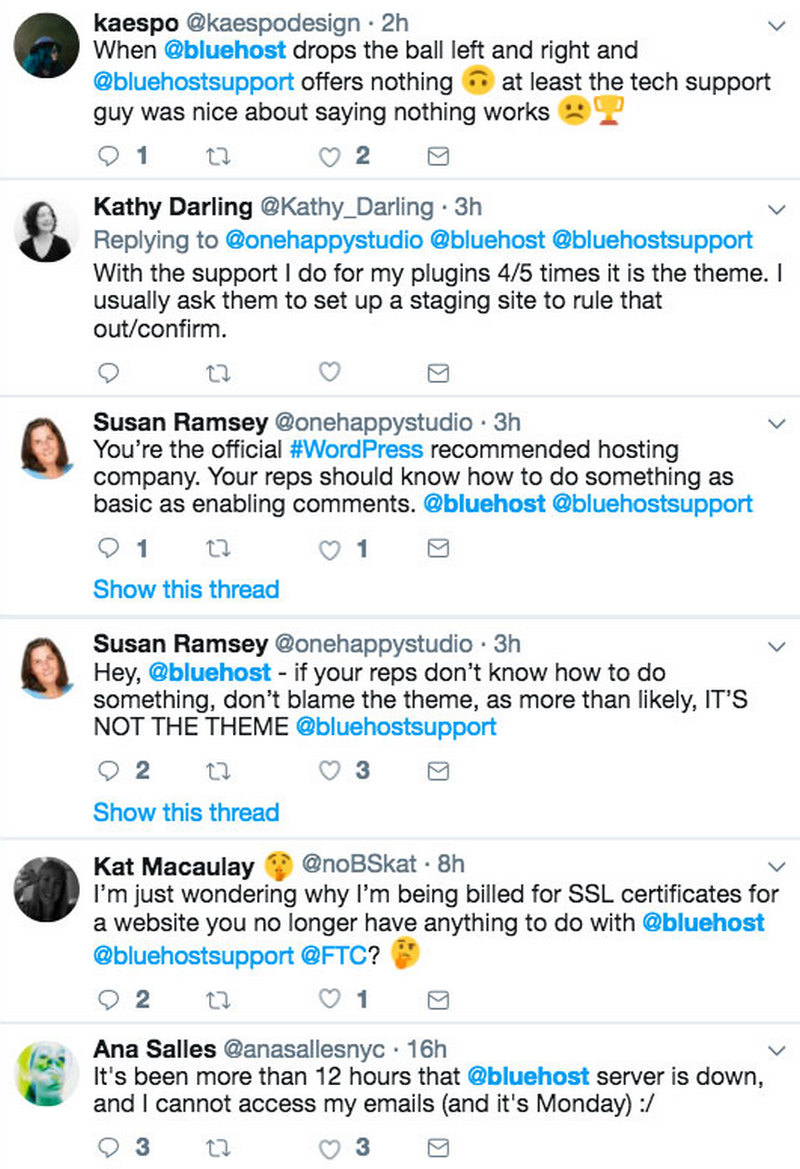Retweet Kathy Darling's reply
The width and height of the screenshot is (800, 1169).
[x=220, y=373]
